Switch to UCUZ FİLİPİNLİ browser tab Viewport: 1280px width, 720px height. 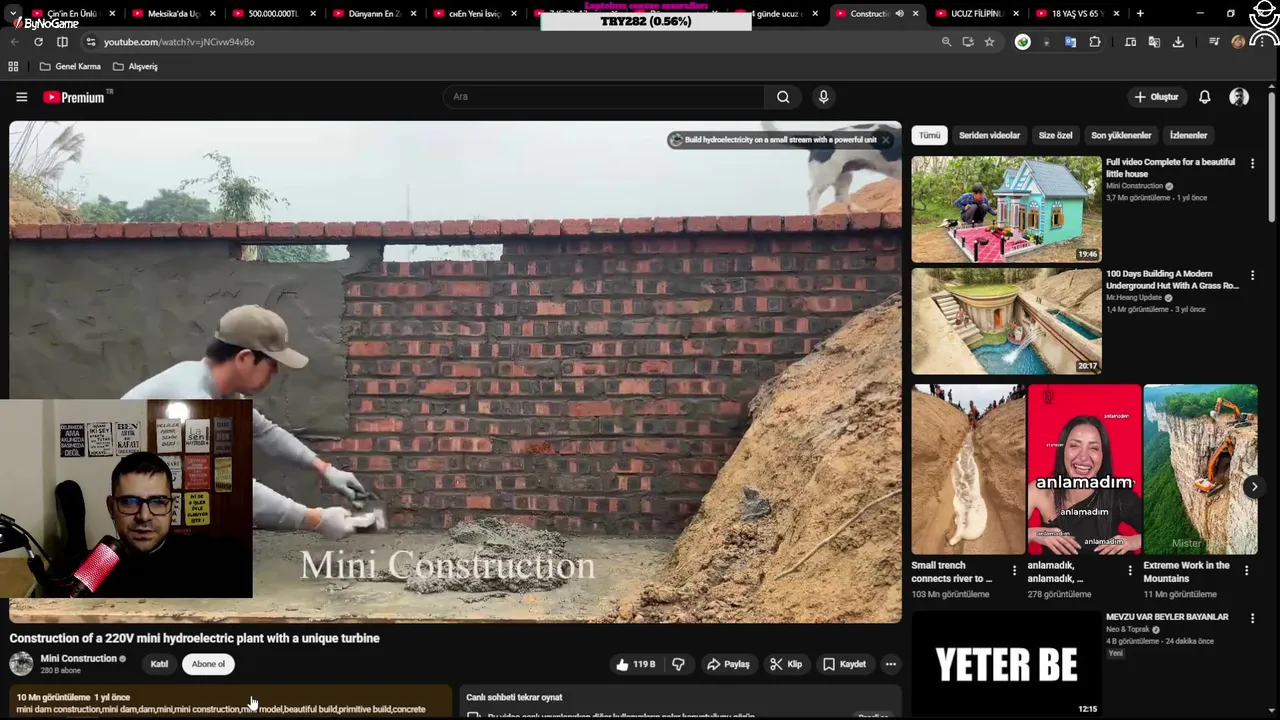976,14
